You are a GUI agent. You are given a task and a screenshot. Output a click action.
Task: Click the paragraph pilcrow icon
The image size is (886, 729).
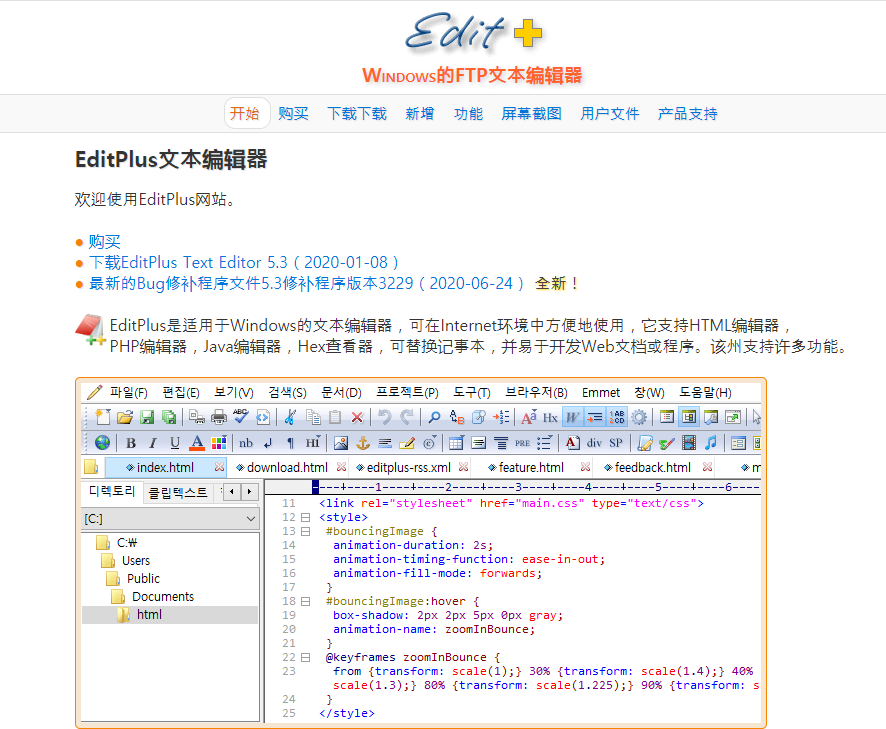point(290,442)
